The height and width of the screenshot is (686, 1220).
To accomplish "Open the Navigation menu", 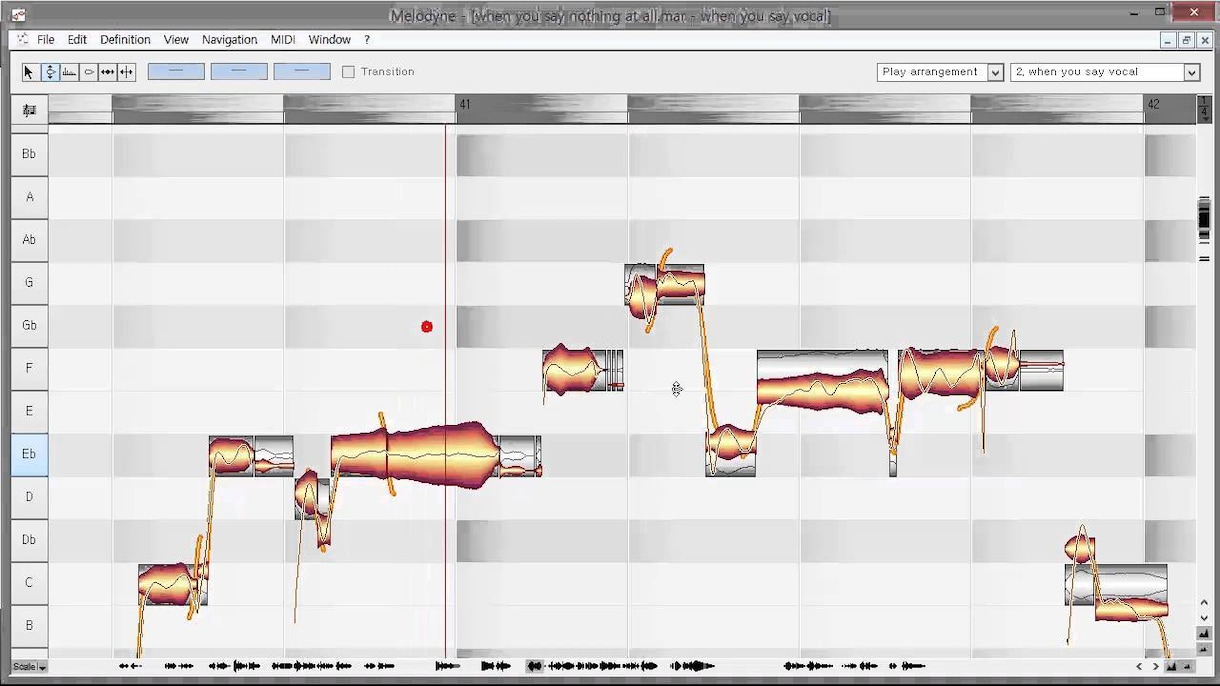I will (229, 40).
